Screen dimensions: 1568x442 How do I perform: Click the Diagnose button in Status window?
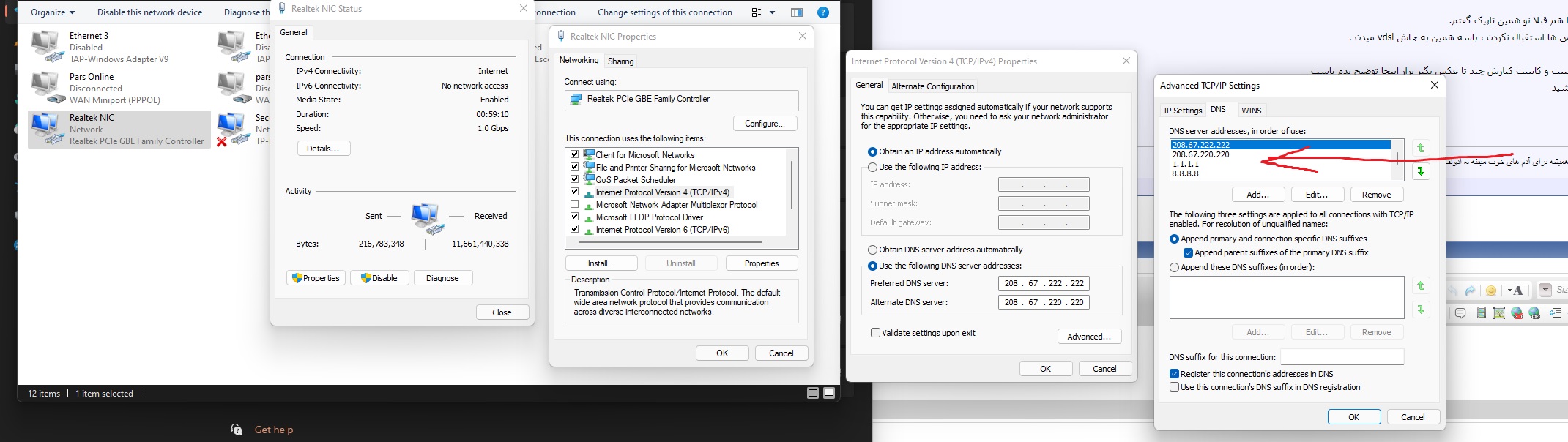(x=443, y=278)
